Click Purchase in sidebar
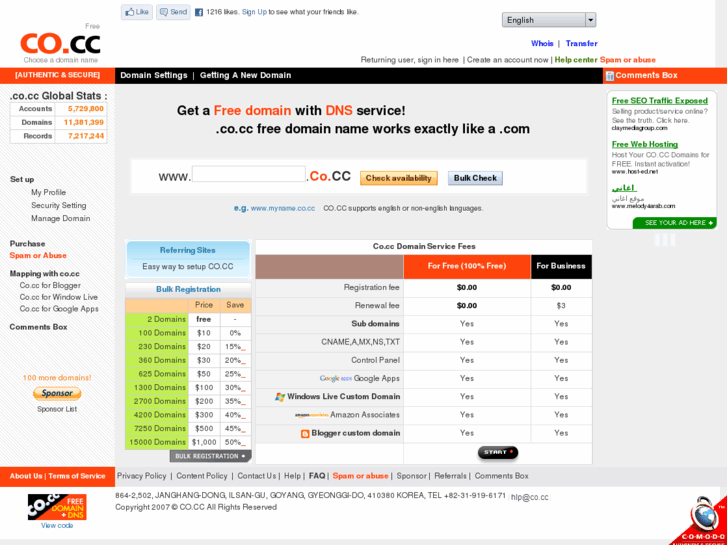727x545 pixels. coord(27,244)
